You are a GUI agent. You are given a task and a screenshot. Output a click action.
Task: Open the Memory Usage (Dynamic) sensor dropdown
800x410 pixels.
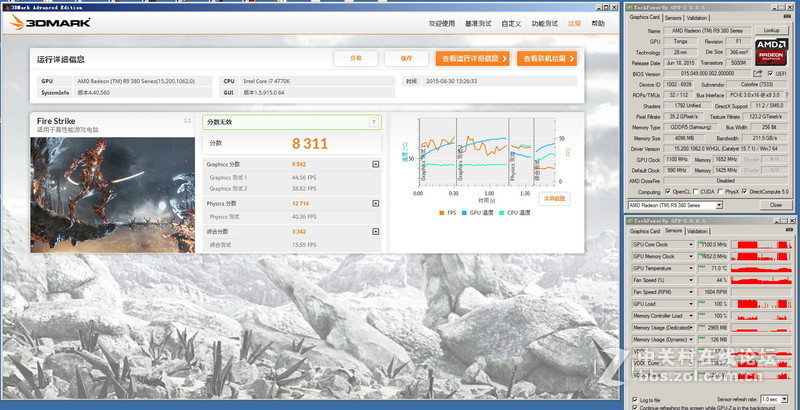point(691,339)
